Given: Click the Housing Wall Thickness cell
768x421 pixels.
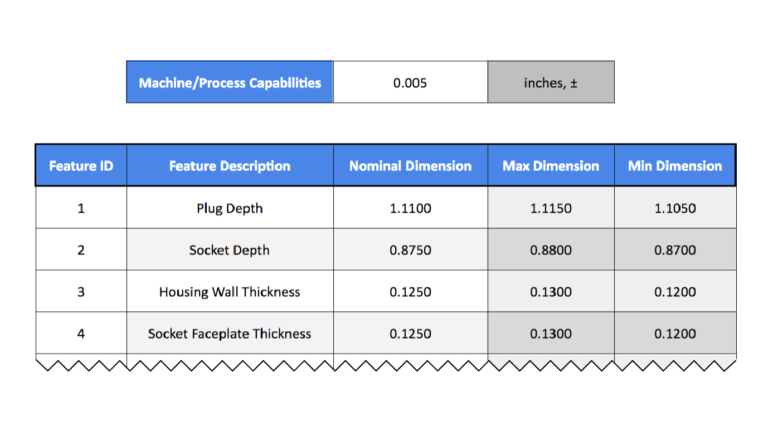Looking at the screenshot, I should (230, 292).
